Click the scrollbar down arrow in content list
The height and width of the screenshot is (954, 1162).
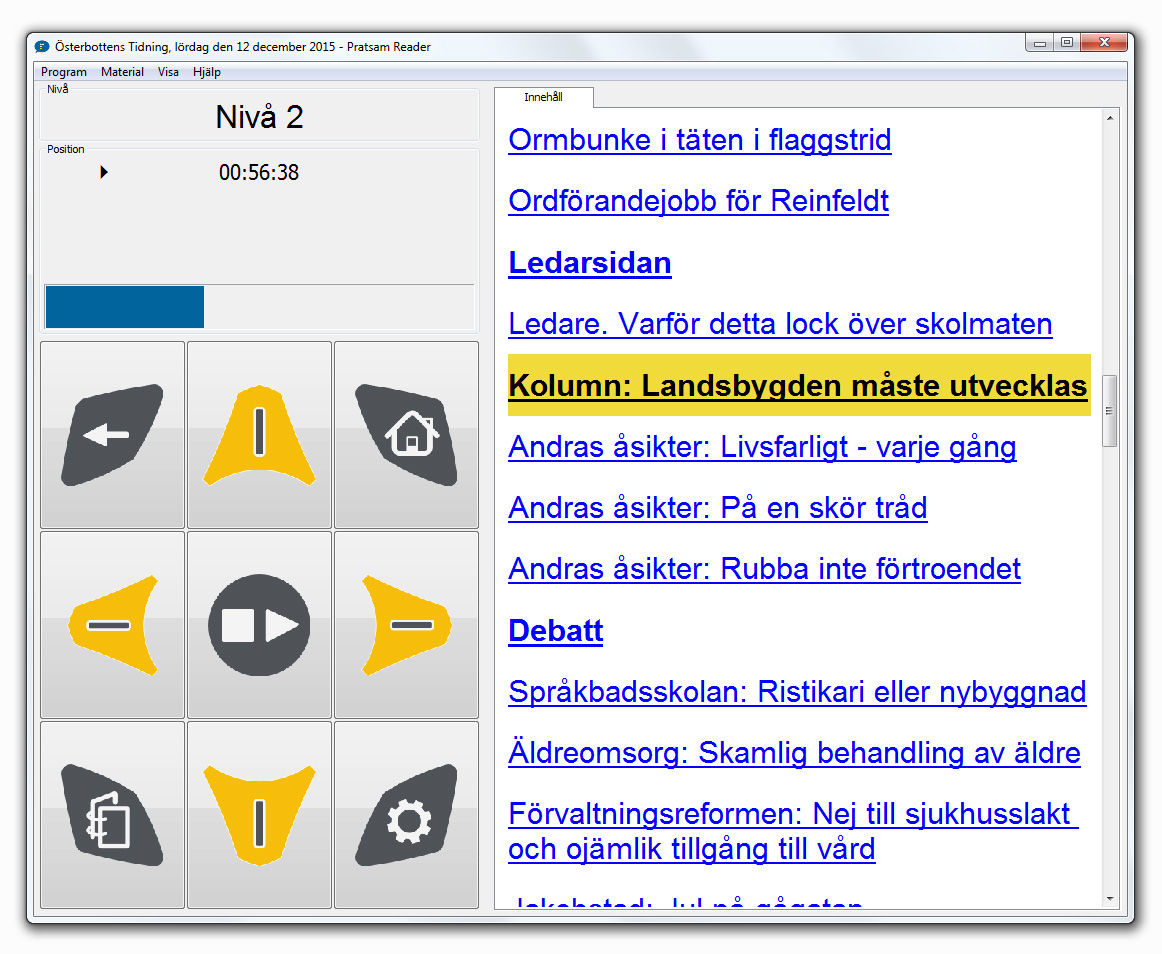coord(1109,899)
